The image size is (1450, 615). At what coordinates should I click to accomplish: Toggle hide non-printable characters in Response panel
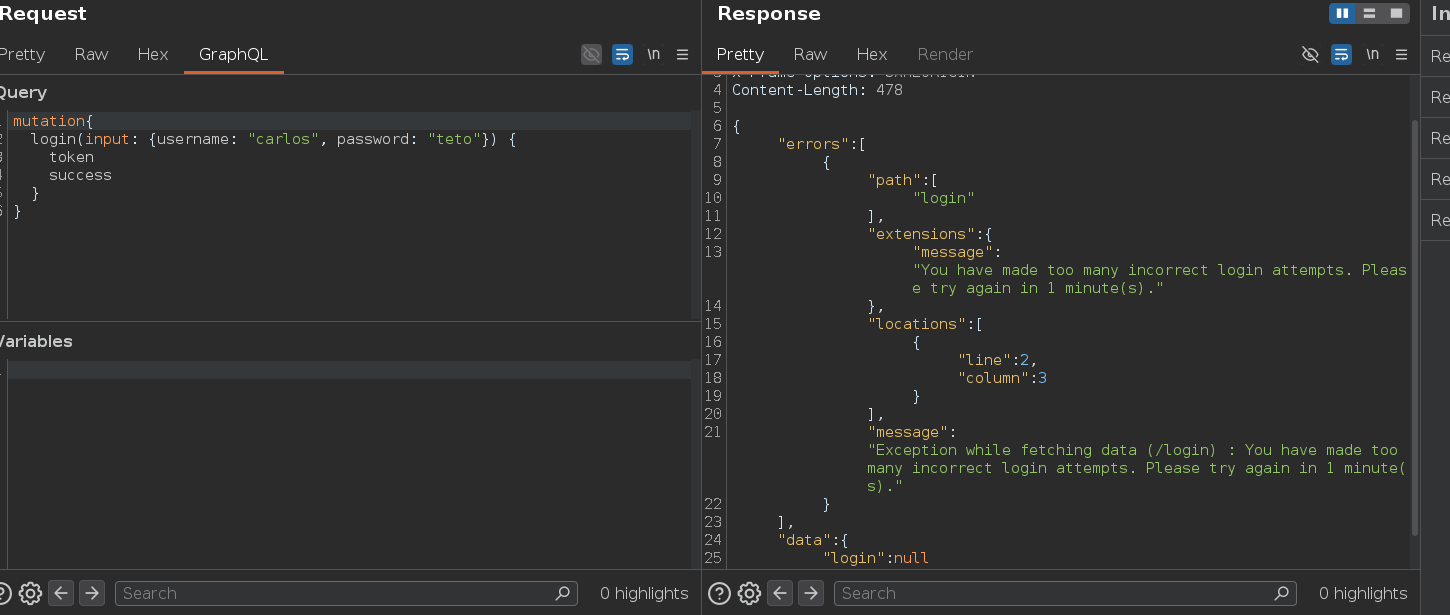pyautogui.click(x=1311, y=54)
